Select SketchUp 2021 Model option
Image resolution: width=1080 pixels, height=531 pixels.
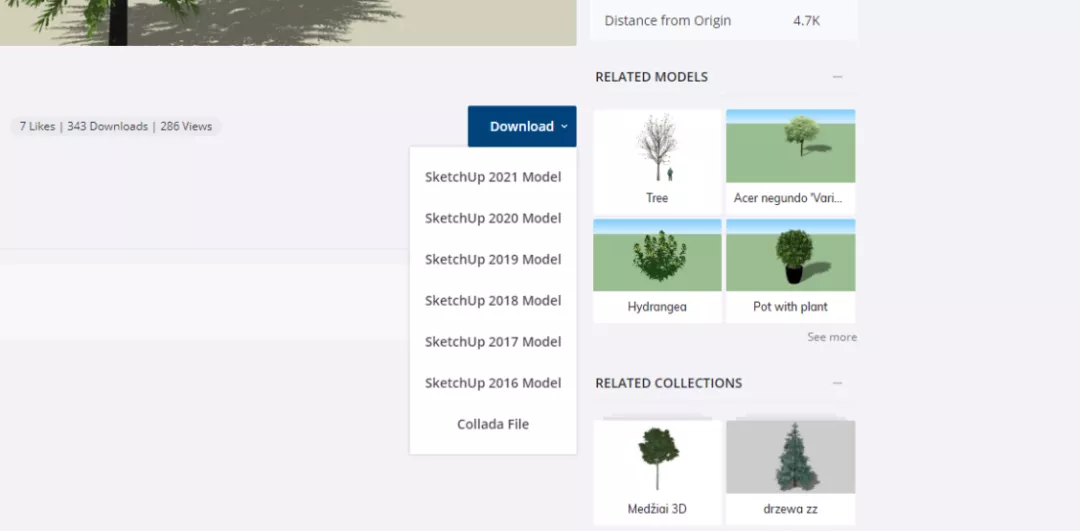[493, 177]
